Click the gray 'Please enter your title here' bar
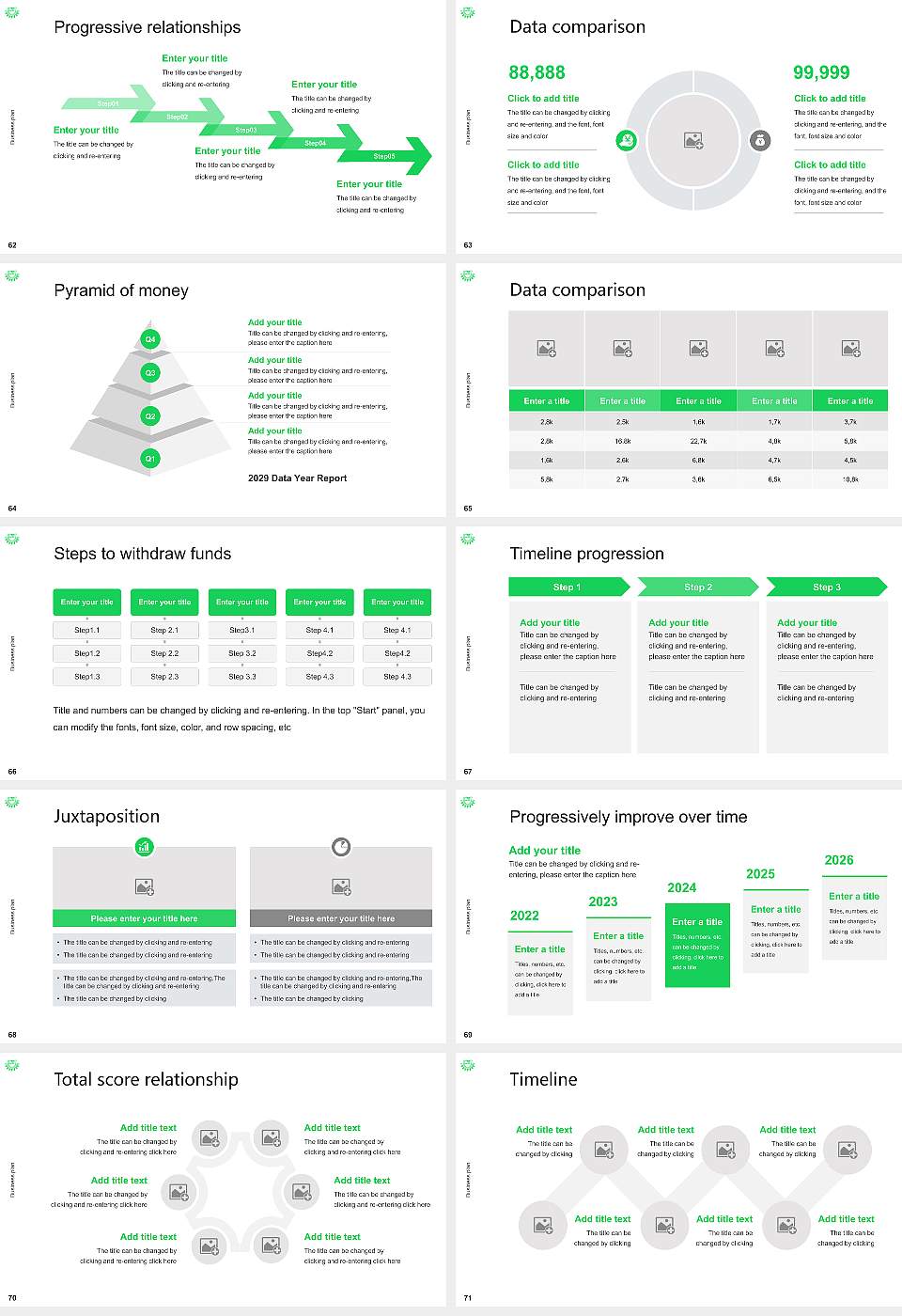Viewport: 902px width, 1316px height. point(341,918)
